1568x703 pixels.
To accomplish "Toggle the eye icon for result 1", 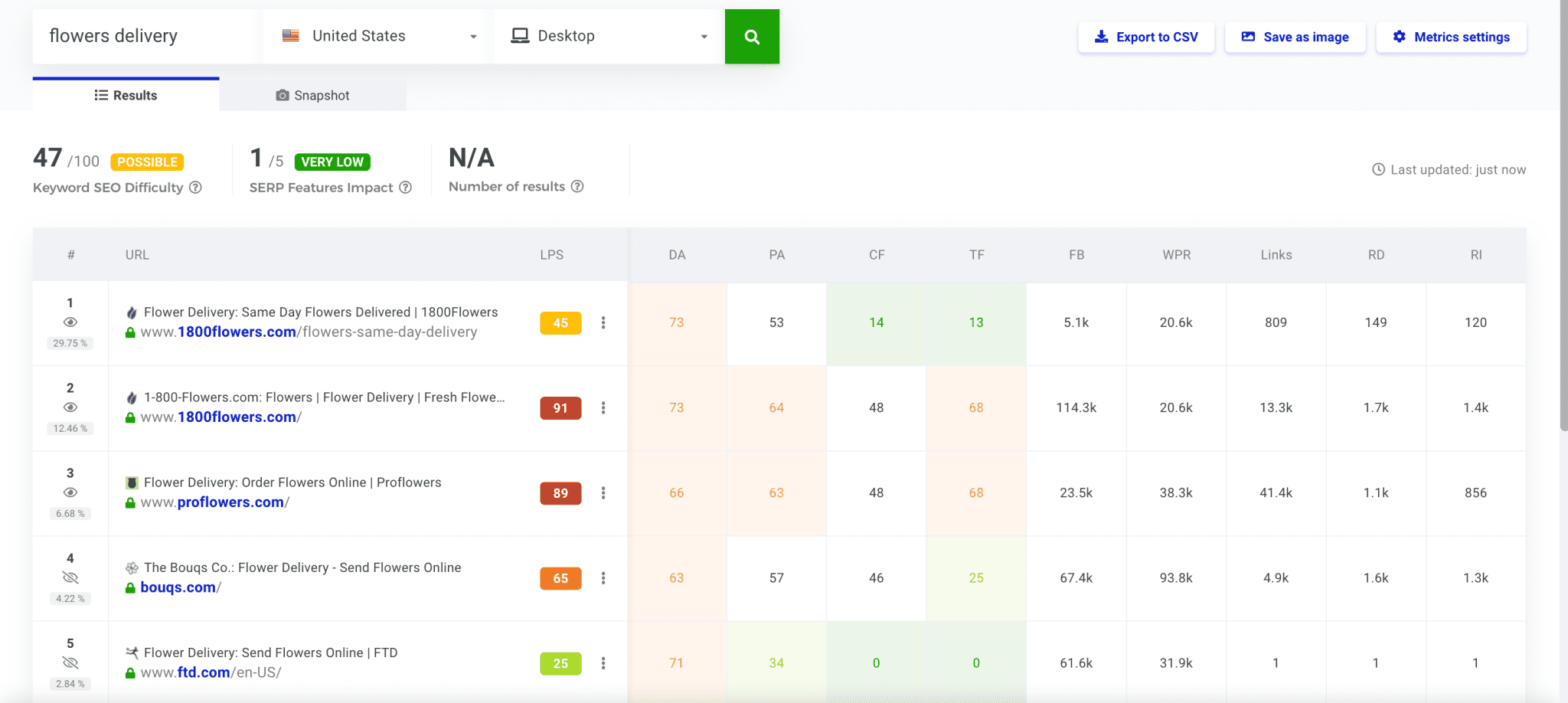I will click(70, 322).
